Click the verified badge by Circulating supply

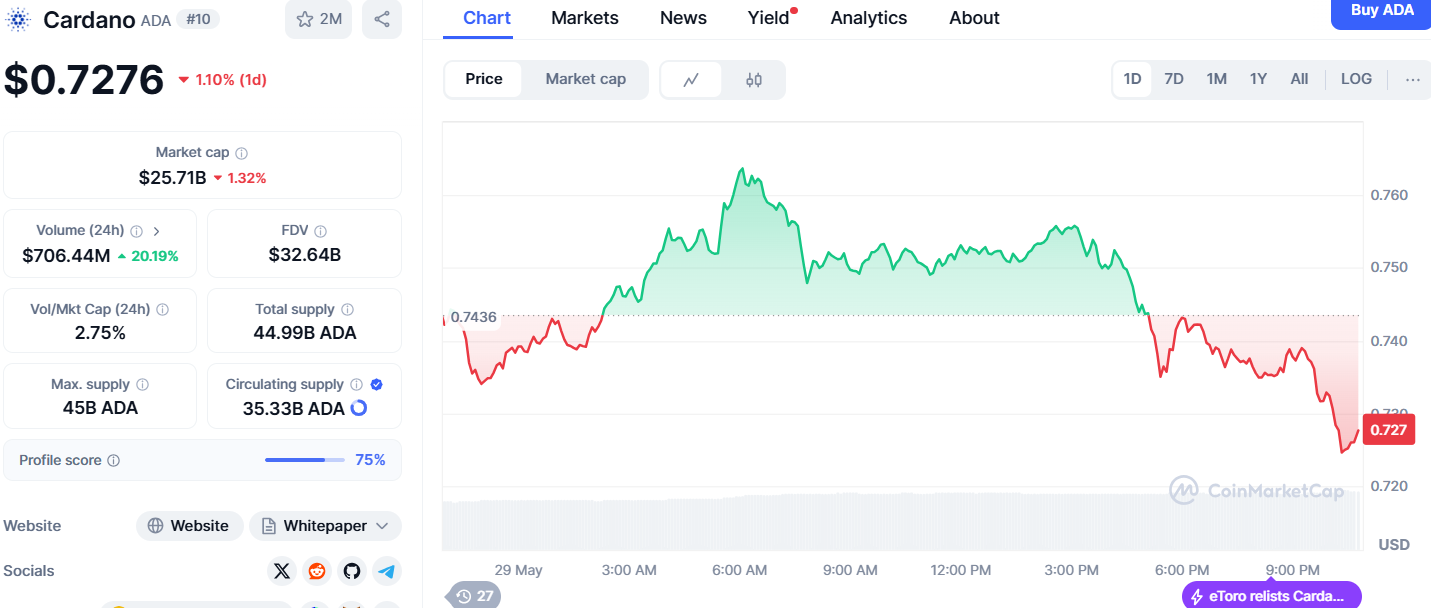coord(376,385)
